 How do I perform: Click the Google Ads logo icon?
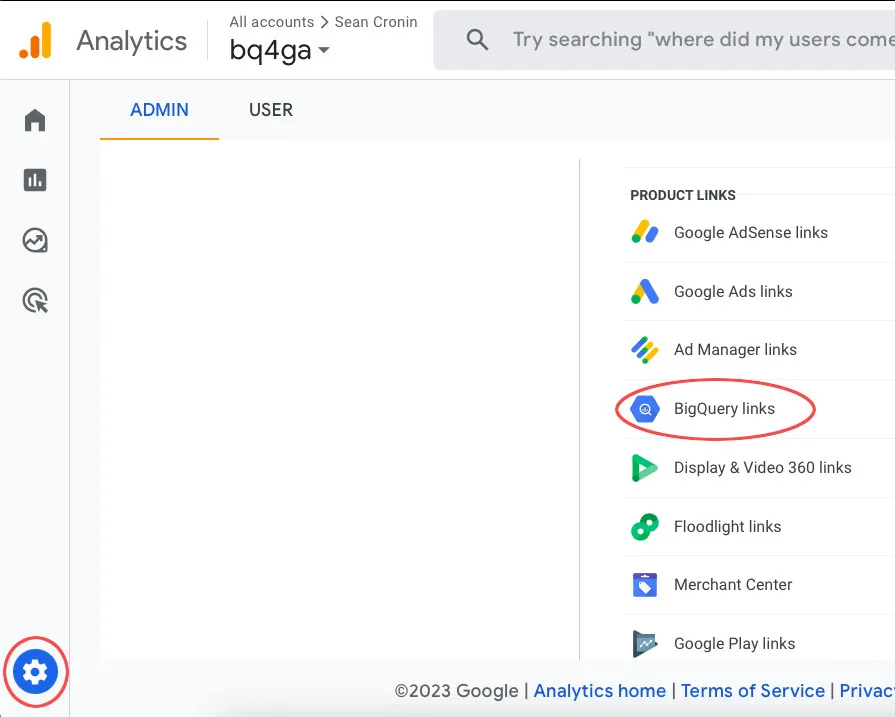click(645, 292)
